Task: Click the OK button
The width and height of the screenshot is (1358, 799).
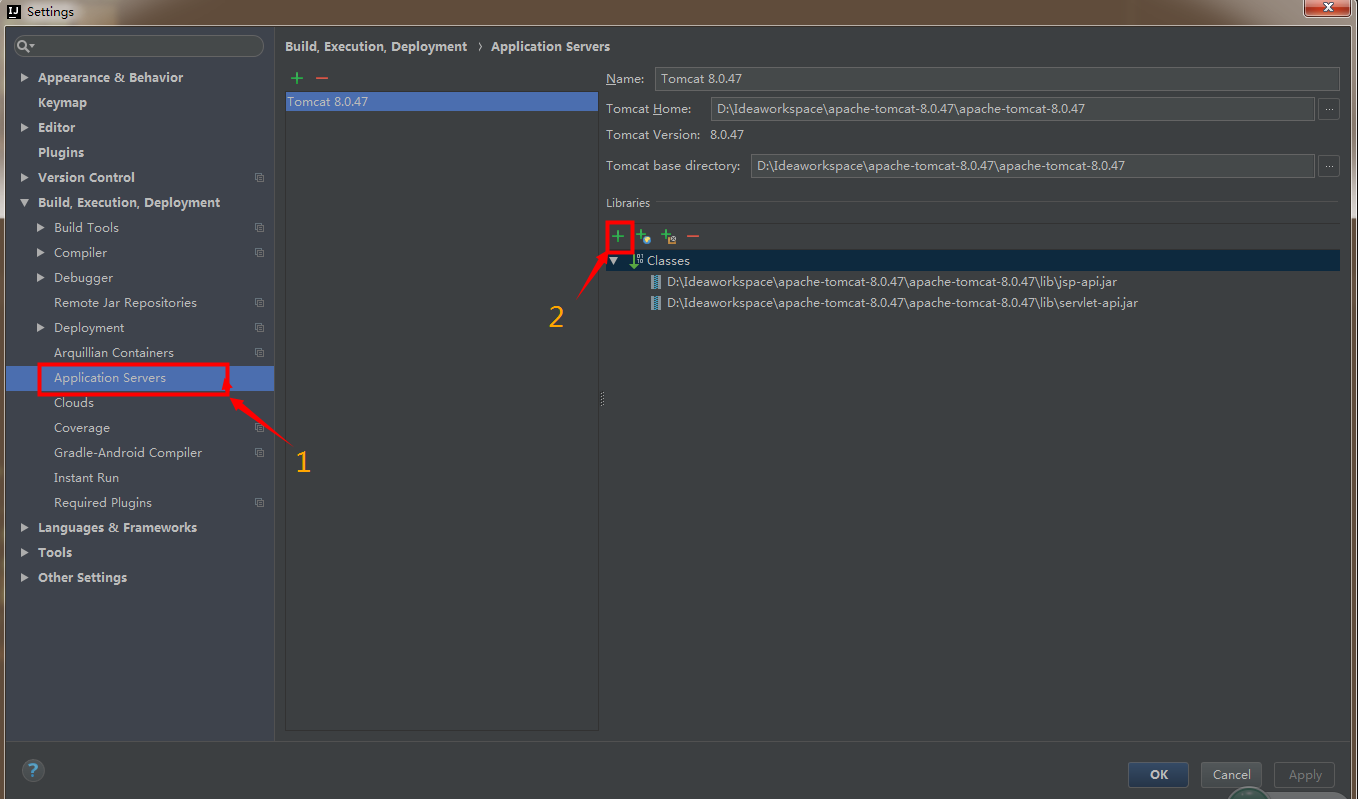Action: 1157,774
